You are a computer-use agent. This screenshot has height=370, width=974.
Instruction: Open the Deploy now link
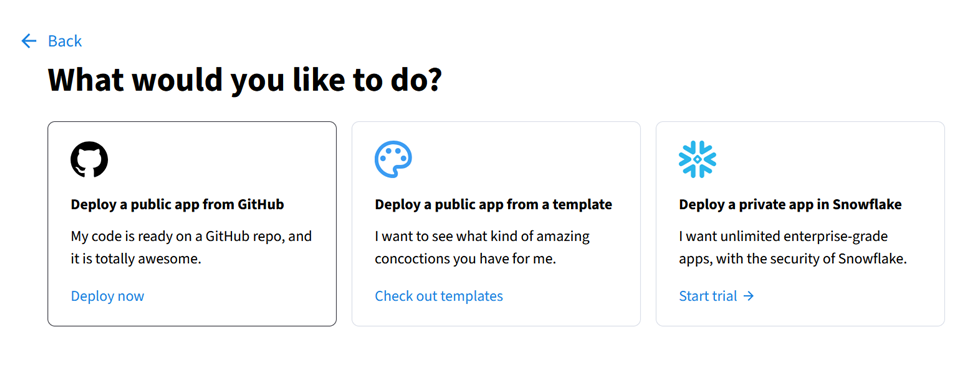(107, 296)
